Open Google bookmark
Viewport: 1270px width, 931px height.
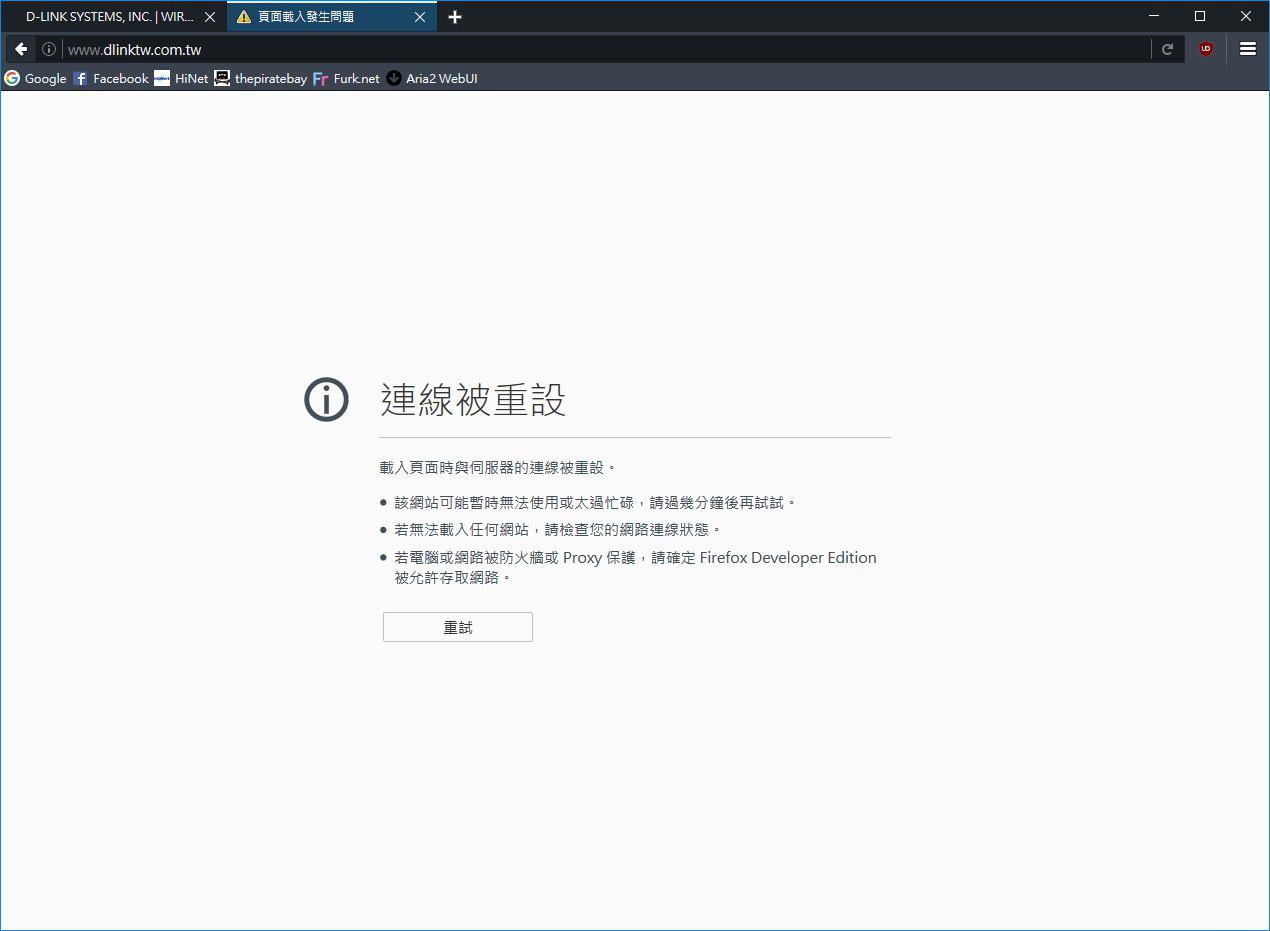pos(35,78)
